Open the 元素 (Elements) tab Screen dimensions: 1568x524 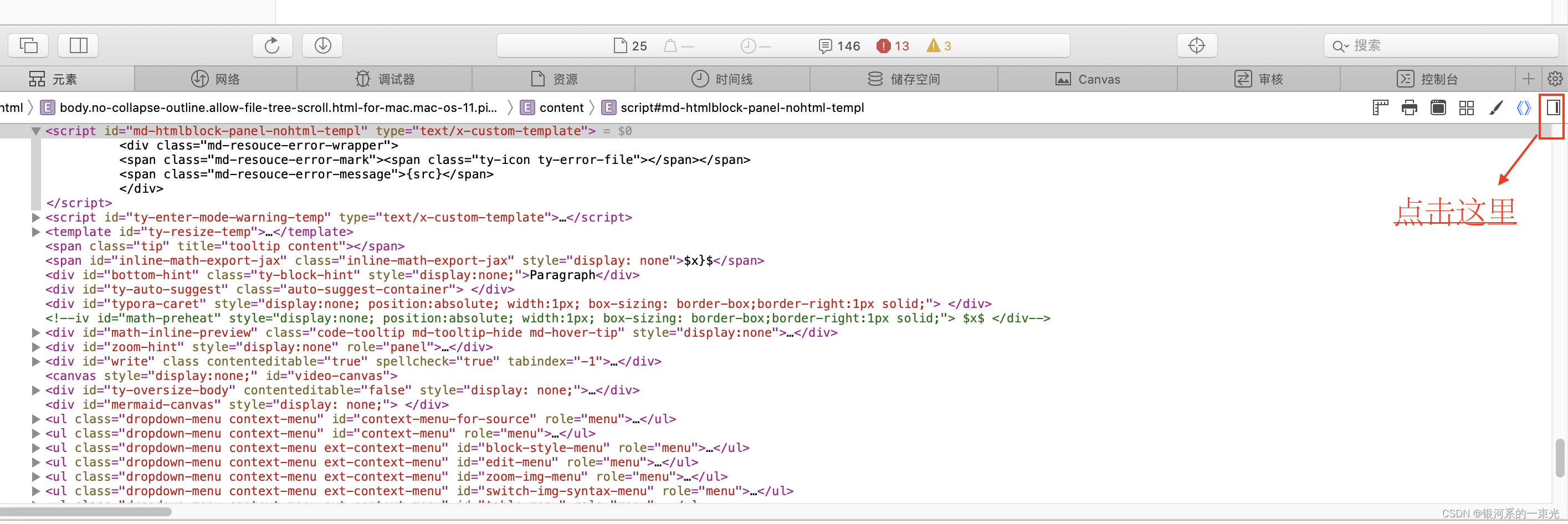tap(53, 79)
